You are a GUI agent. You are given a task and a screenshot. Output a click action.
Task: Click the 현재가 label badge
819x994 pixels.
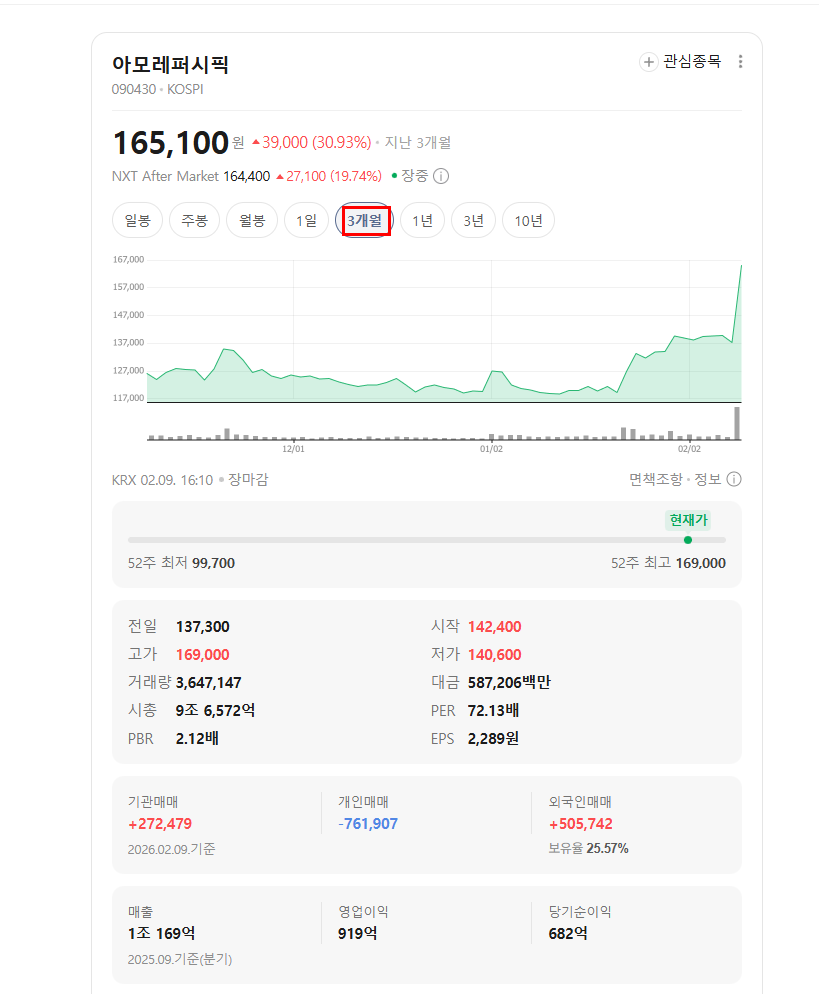[688, 520]
